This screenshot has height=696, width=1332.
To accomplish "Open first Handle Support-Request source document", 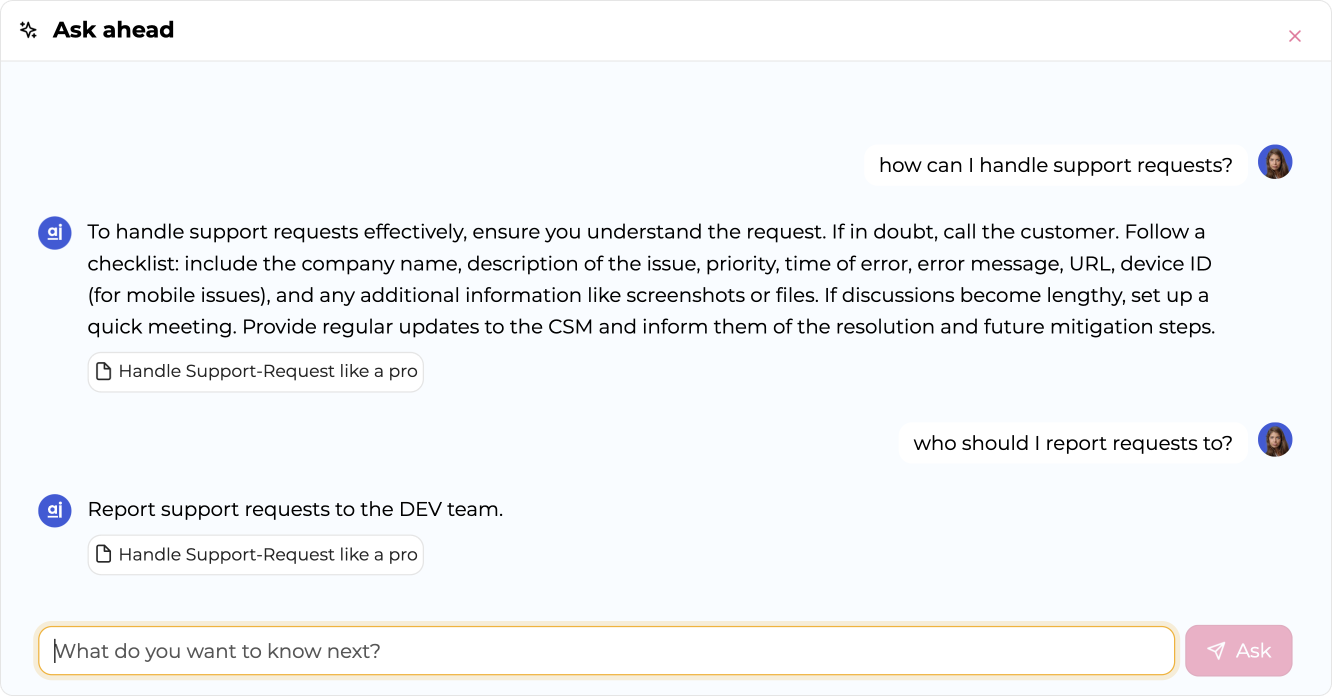I will pos(256,372).
